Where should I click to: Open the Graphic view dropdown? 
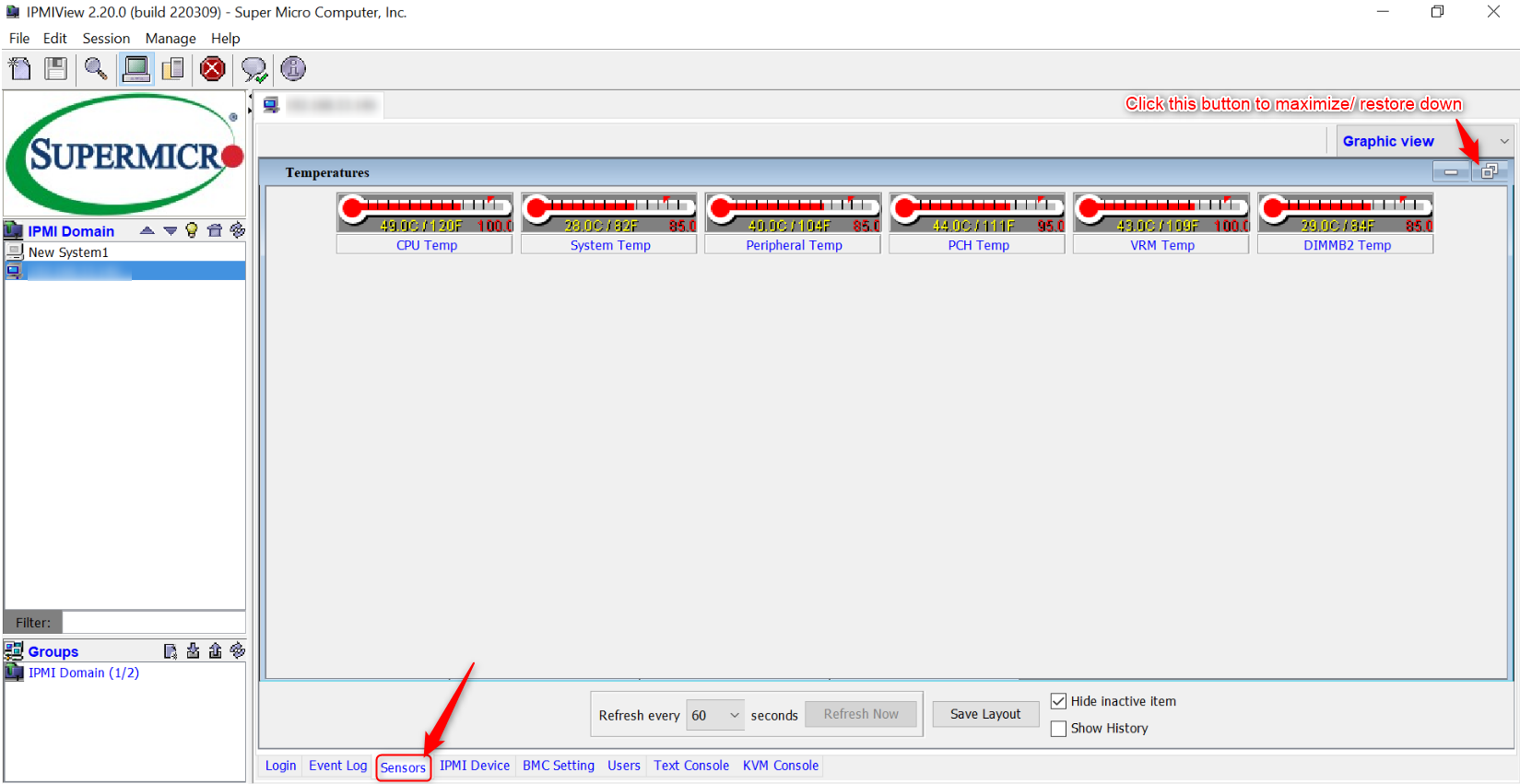pyautogui.click(x=1425, y=141)
